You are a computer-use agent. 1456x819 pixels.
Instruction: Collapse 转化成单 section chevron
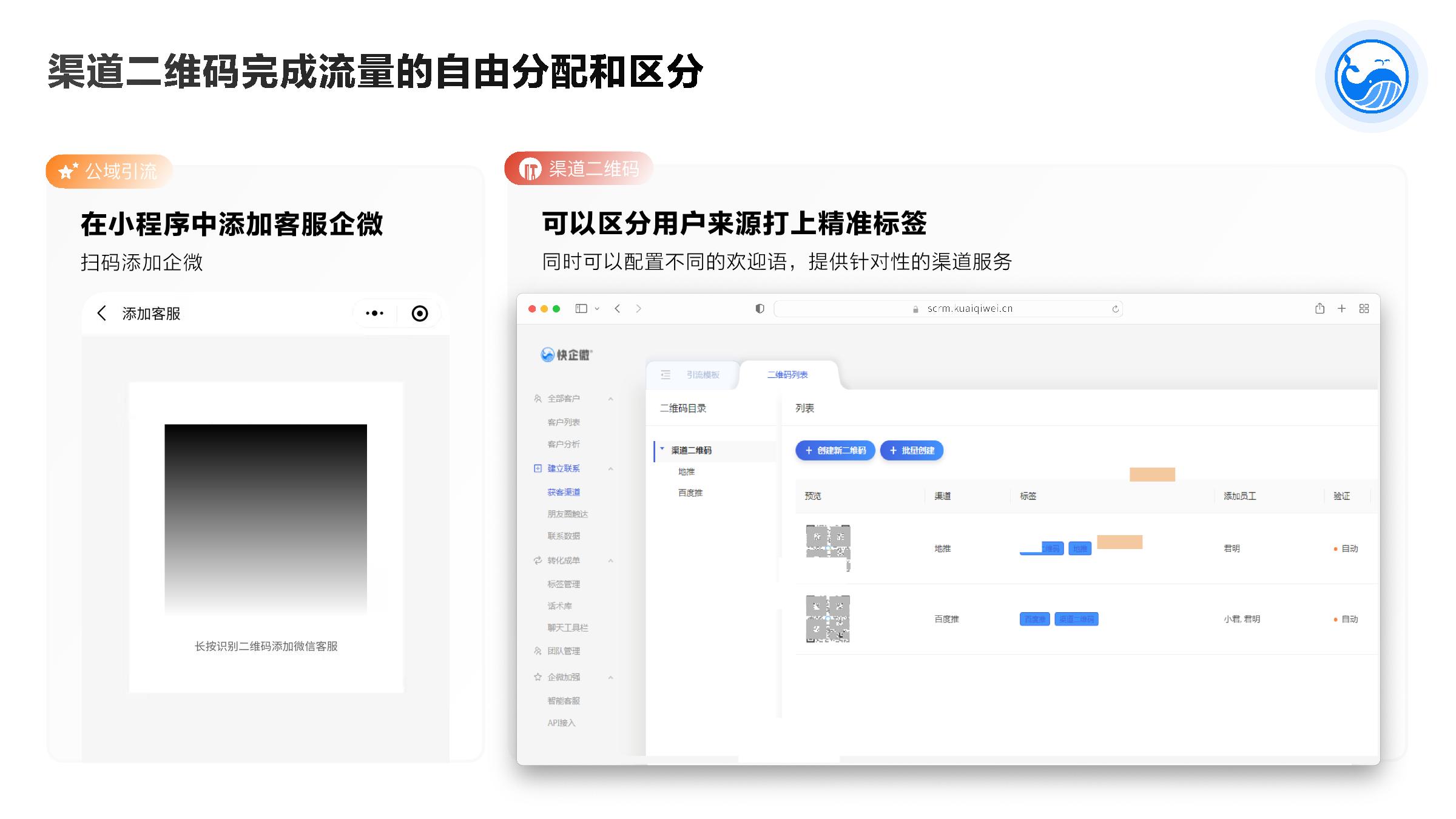point(610,561)
